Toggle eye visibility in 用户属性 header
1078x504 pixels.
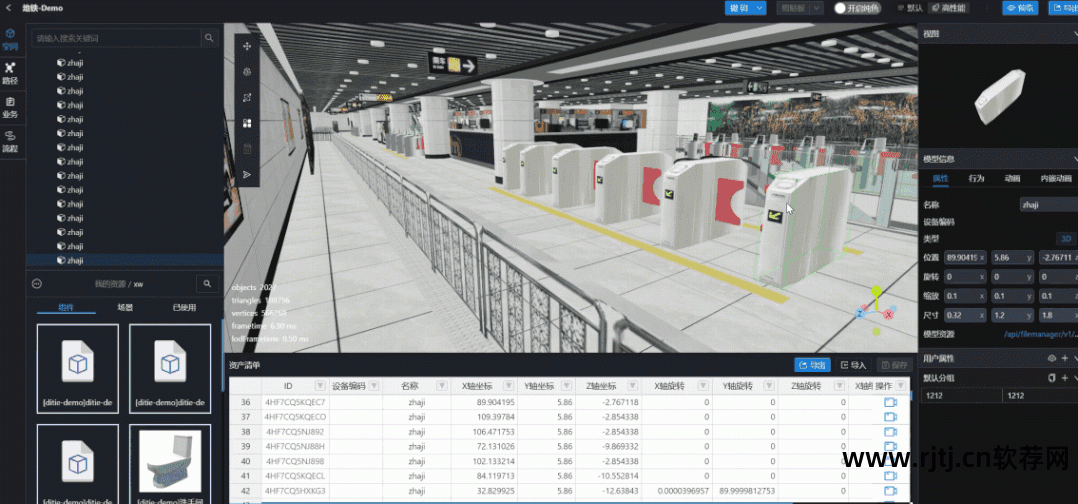click(x=1051, y=358)
